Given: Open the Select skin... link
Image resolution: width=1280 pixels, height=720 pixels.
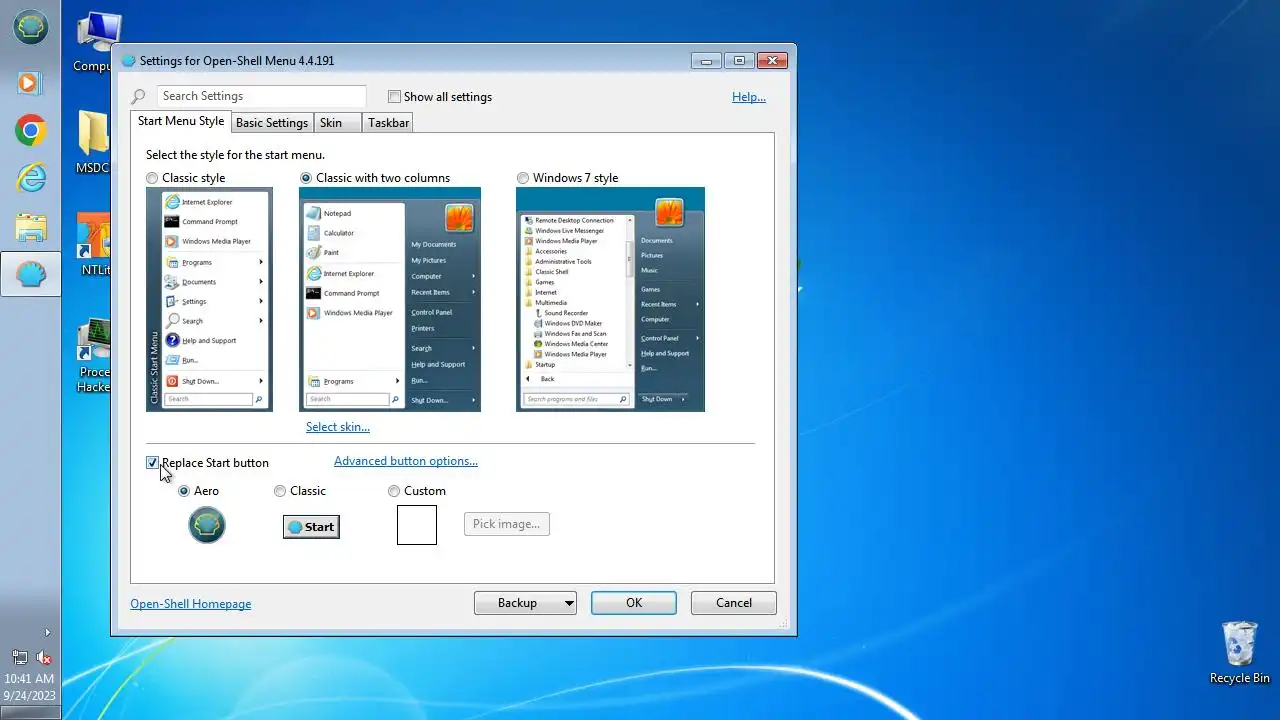Looking at the screenshot, I should pos(338,427).
